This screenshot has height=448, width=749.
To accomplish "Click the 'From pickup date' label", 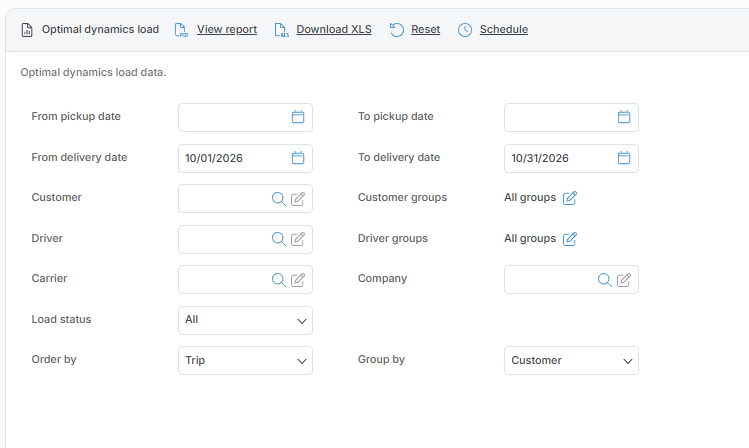I will 76,117.
